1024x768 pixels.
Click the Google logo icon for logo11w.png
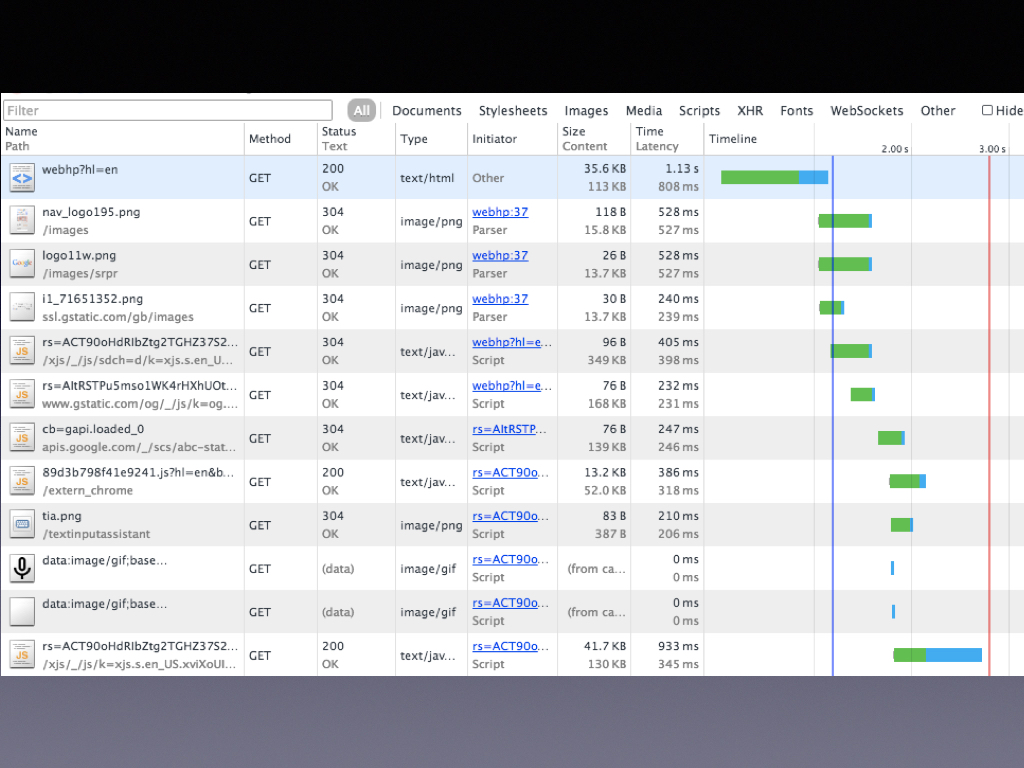(x=22, y=264)
